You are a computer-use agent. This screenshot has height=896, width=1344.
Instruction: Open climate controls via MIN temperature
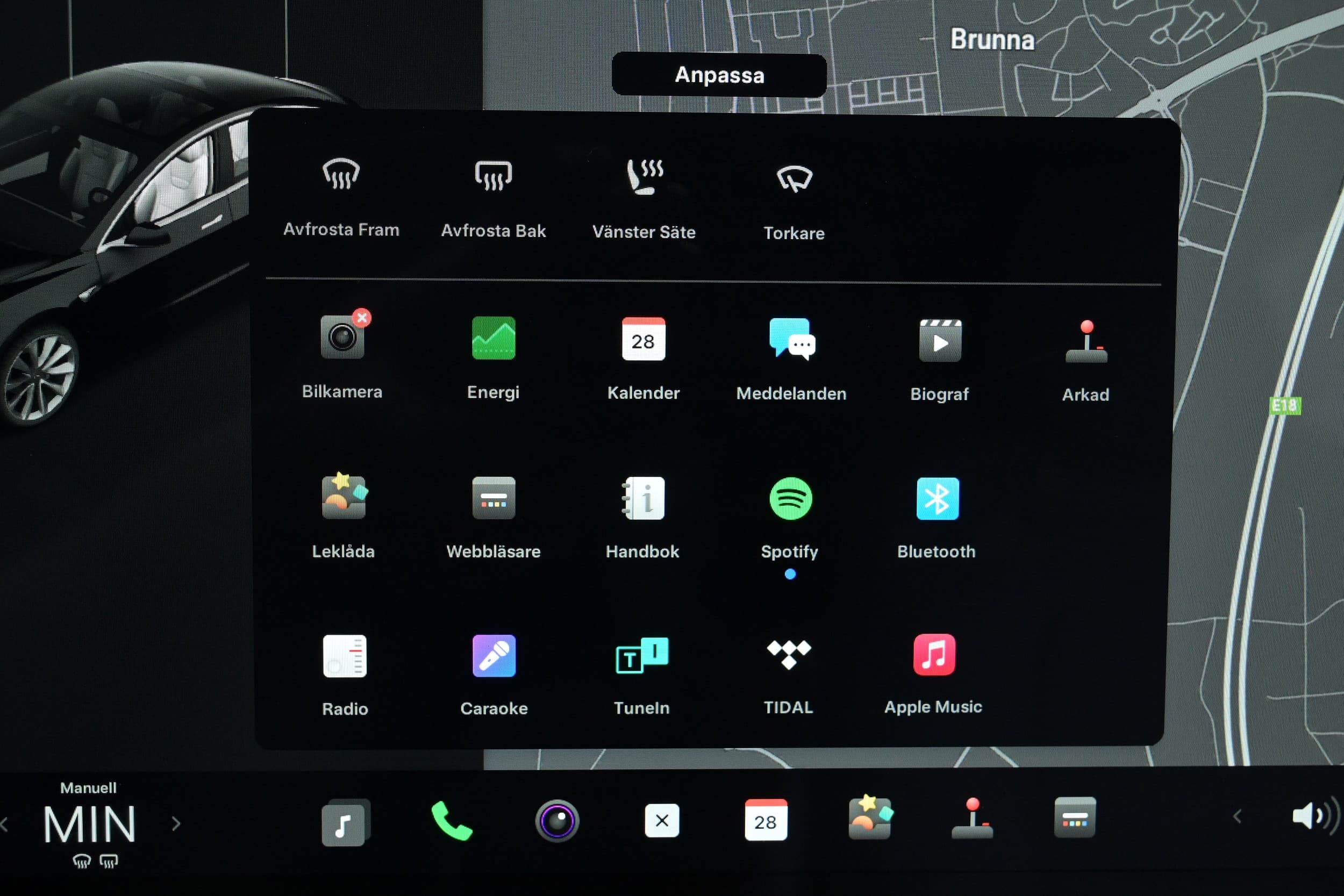coord(90,825)
